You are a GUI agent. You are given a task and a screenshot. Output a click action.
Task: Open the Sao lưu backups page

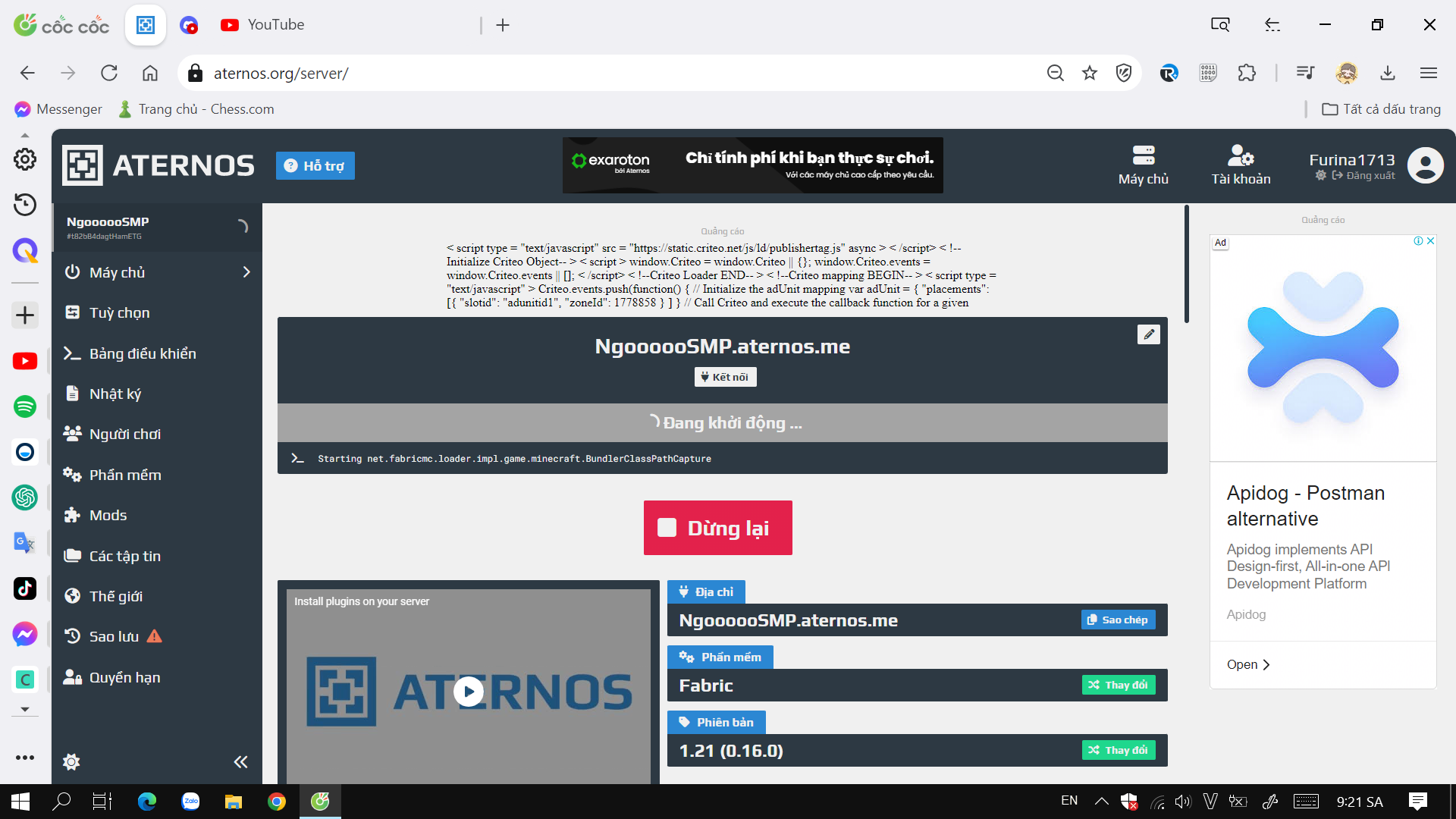(x=114, y=637)
